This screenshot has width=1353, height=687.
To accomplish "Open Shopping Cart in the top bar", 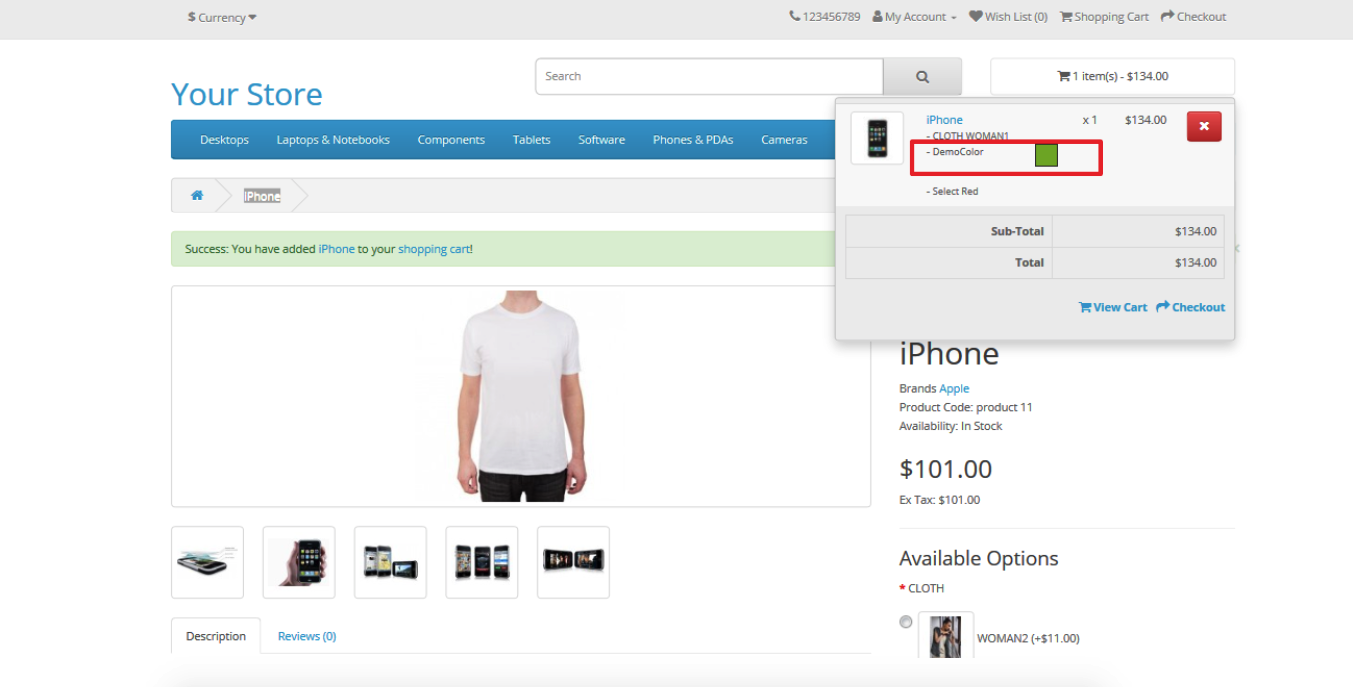I will 1104,17.
